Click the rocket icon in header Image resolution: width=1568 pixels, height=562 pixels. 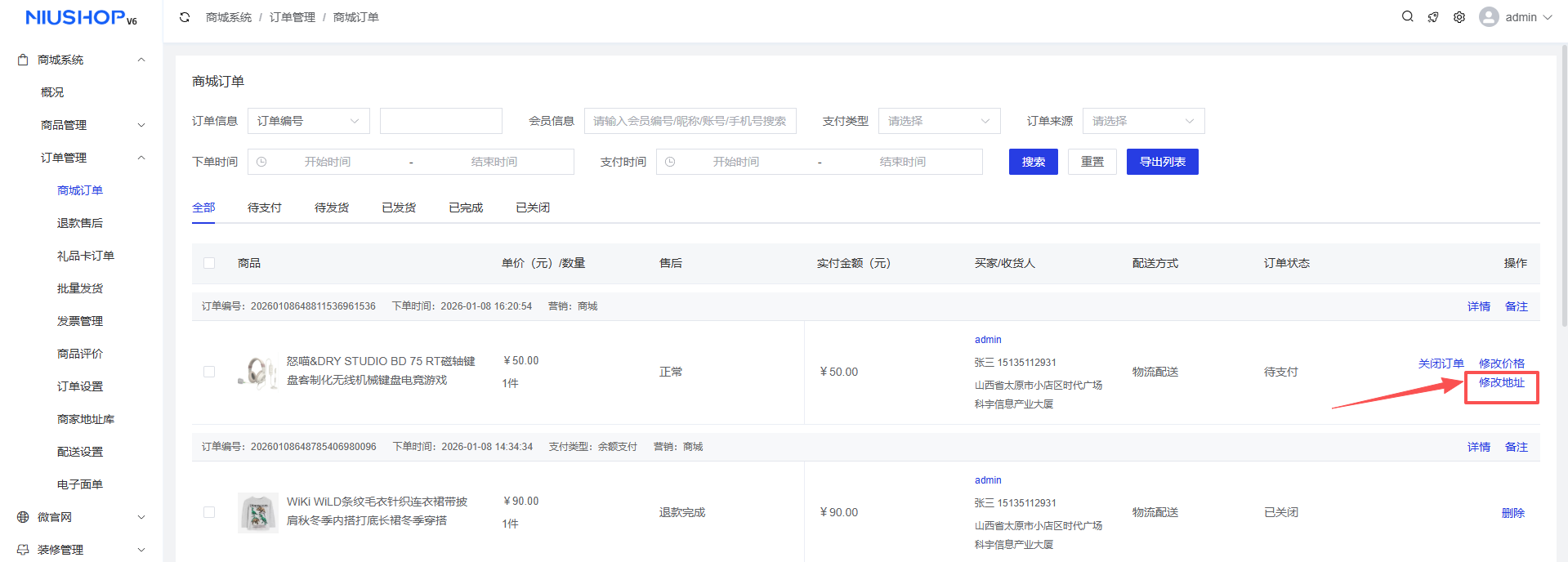click(1433, 17)
